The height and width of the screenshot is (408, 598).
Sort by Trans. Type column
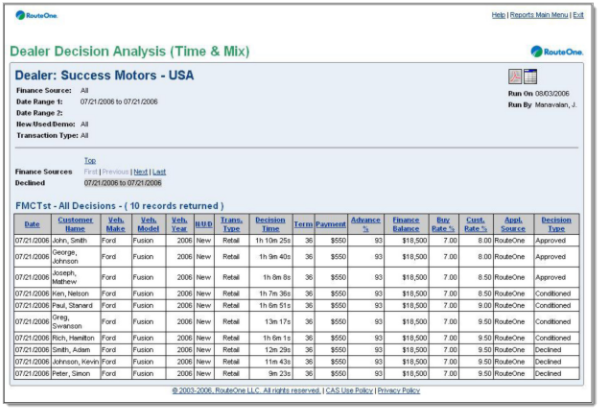coord(231,224)
